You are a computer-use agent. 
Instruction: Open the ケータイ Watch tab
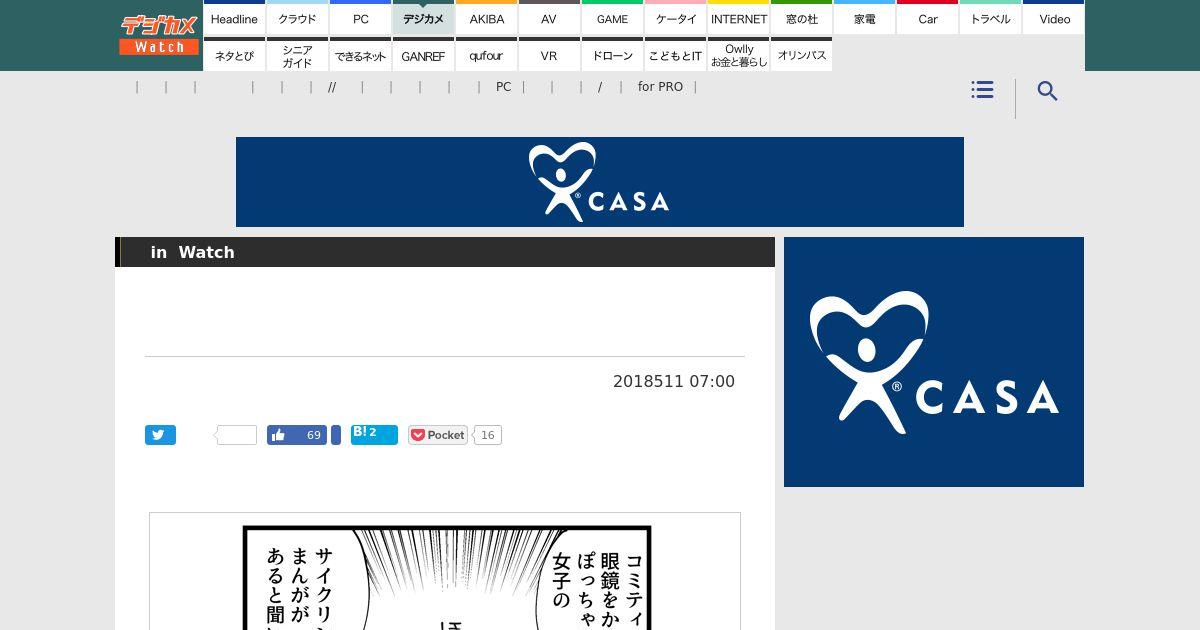click(675, 18)
